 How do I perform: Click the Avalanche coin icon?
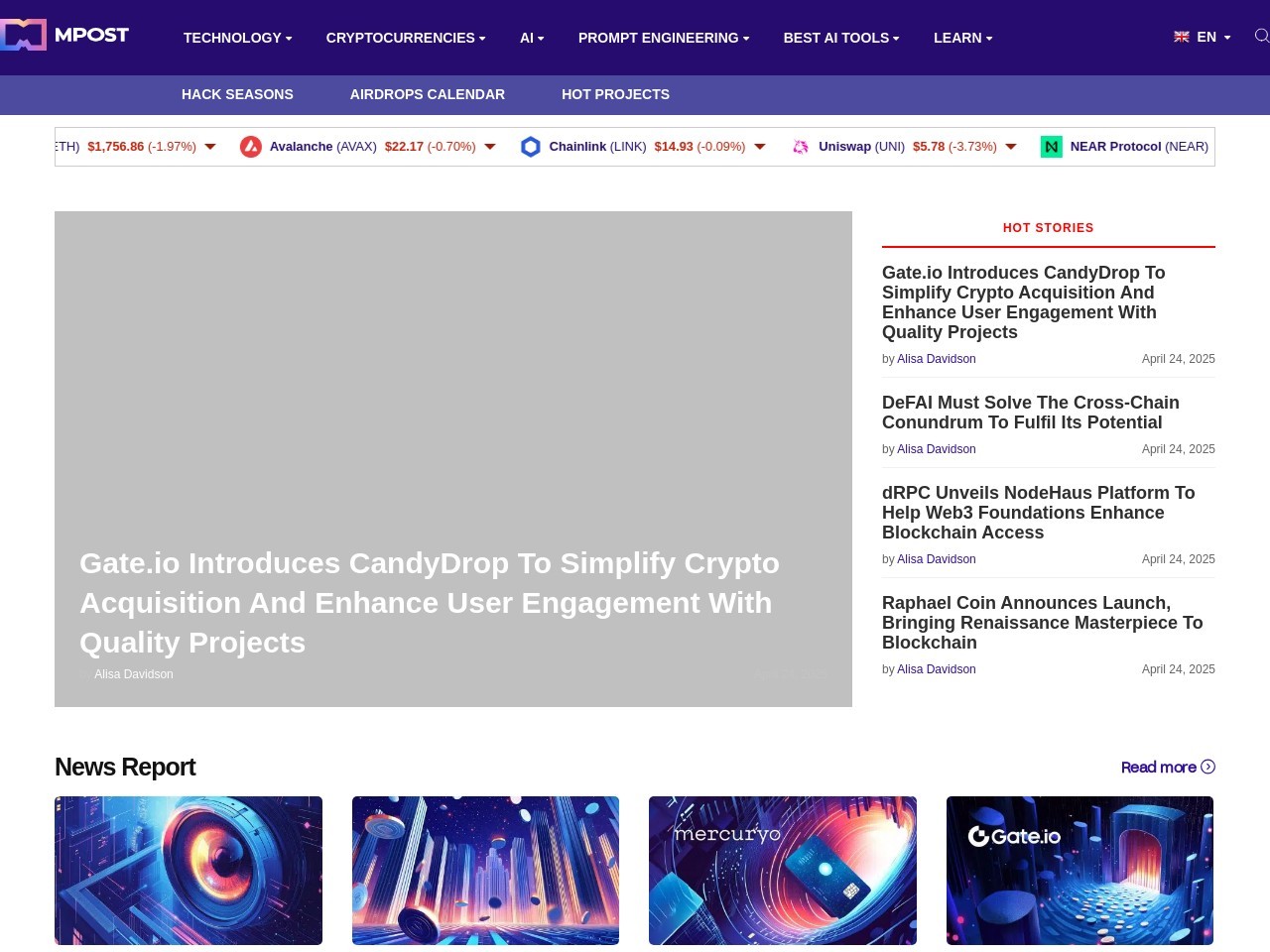coord(251,147)
